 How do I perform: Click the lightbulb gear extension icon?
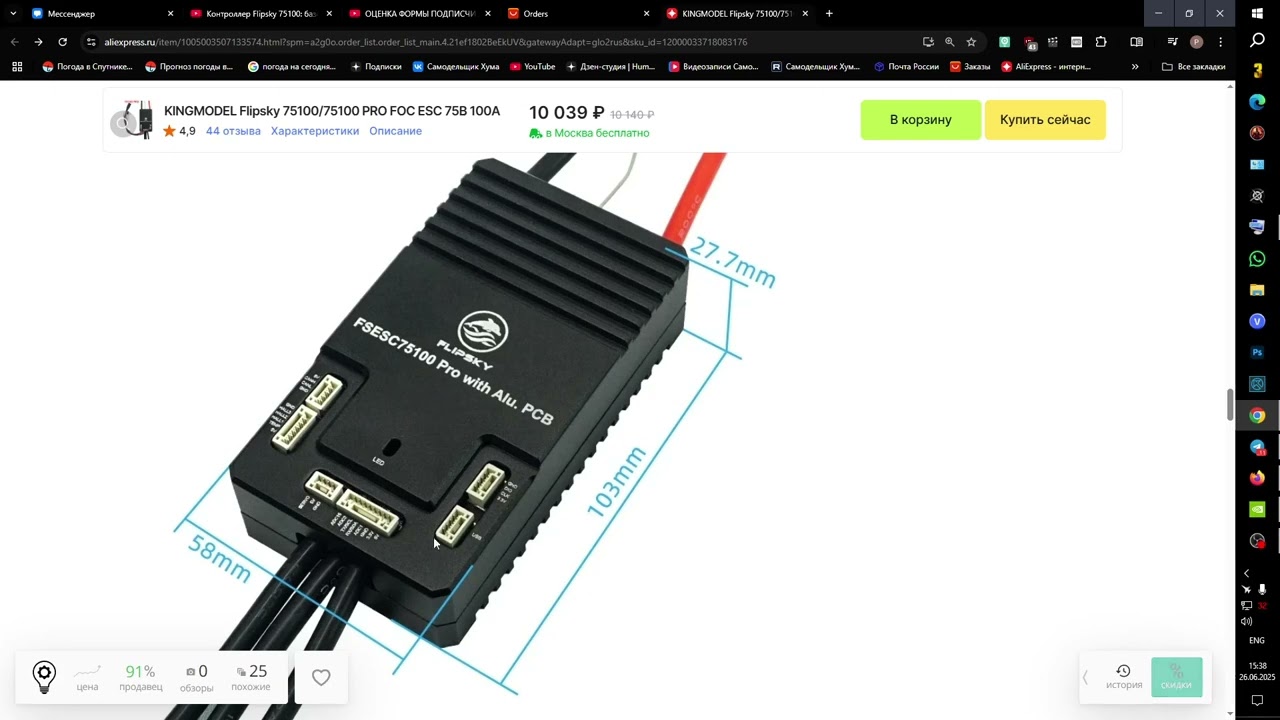[x=44, y=677]
